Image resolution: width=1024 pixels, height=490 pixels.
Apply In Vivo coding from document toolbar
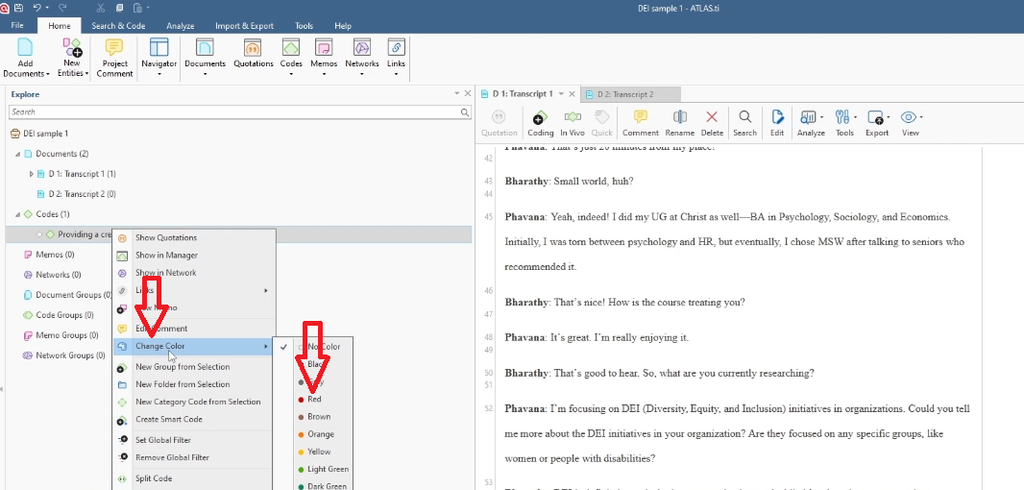pyautogui.click(x=572, y=123)
